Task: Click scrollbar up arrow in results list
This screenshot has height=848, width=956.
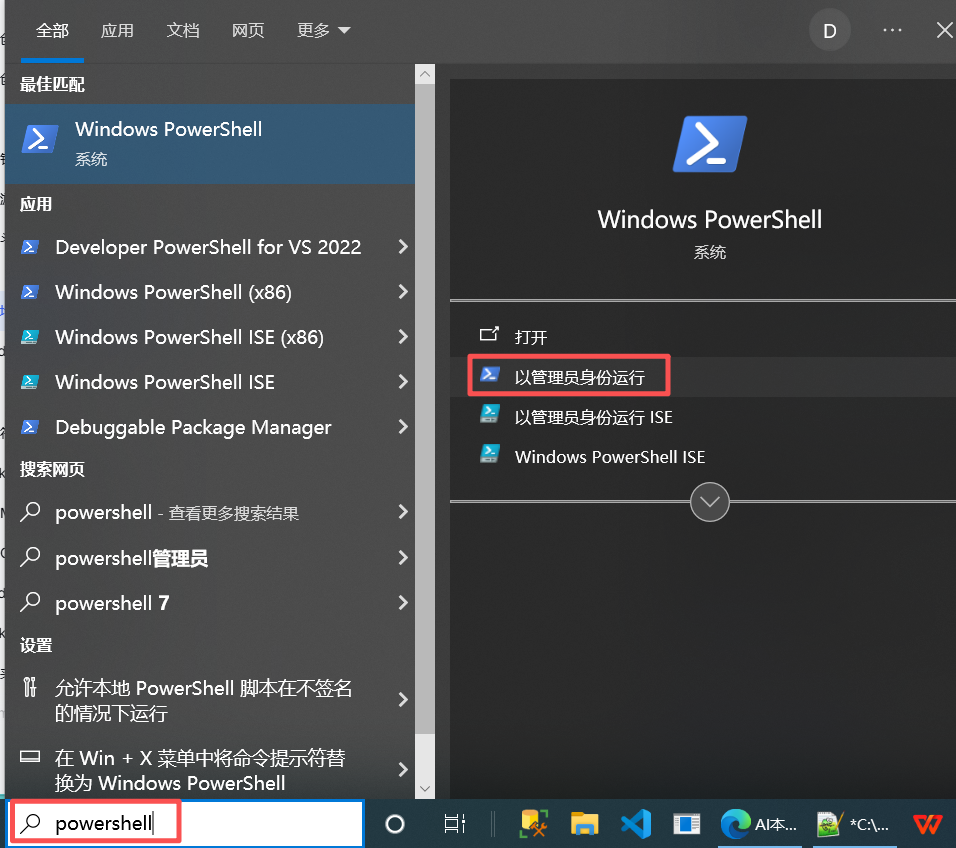Action: [x=425, y=74]
